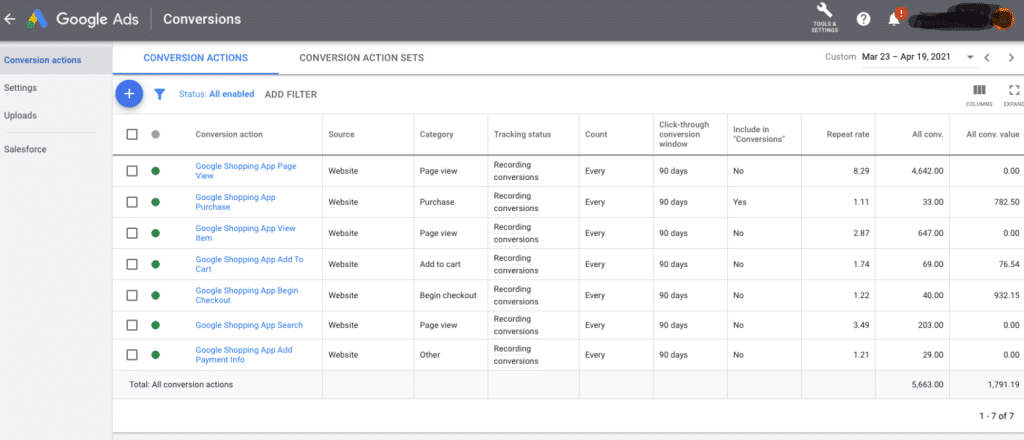The height and width of the screenshot is (440, 1024).
Task: Click green status dot for Begin Checkout row
Action: tap(155, 295)
